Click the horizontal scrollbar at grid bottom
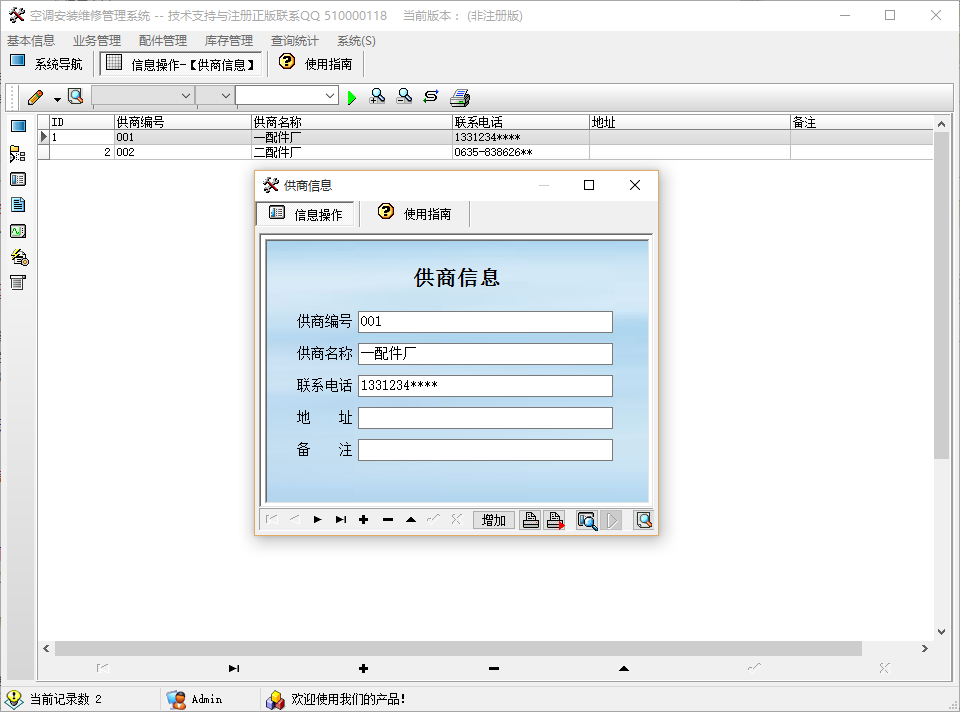The width and height of the screenshot is (960, 712). [457, 649]
